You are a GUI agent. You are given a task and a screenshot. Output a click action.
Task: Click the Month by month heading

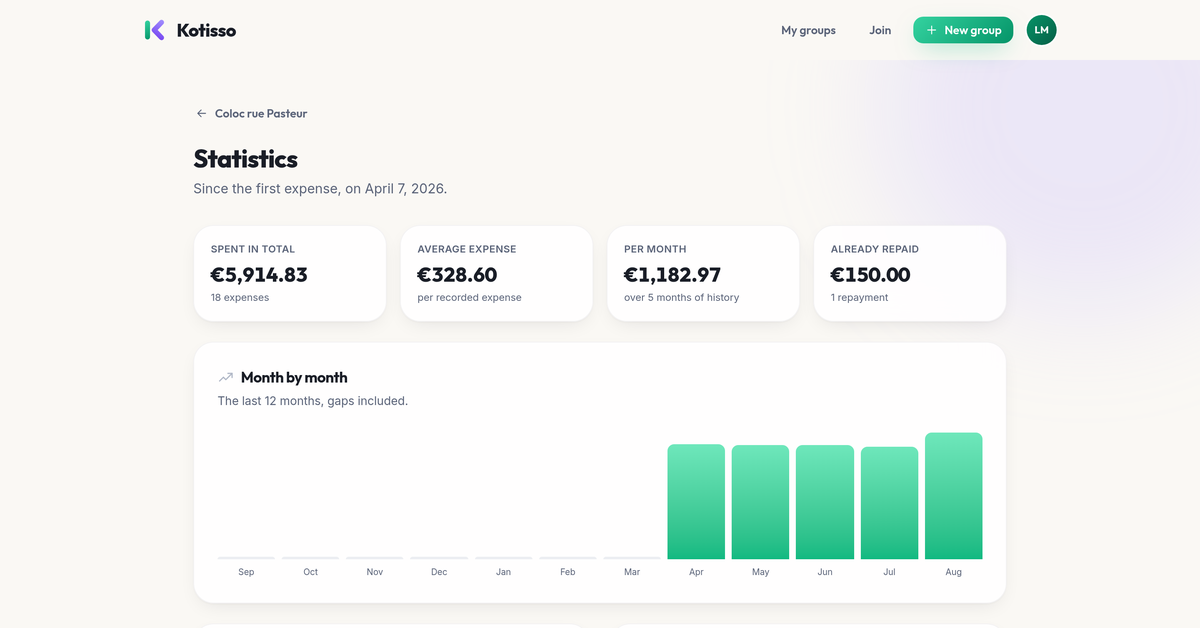click(294, 378)
